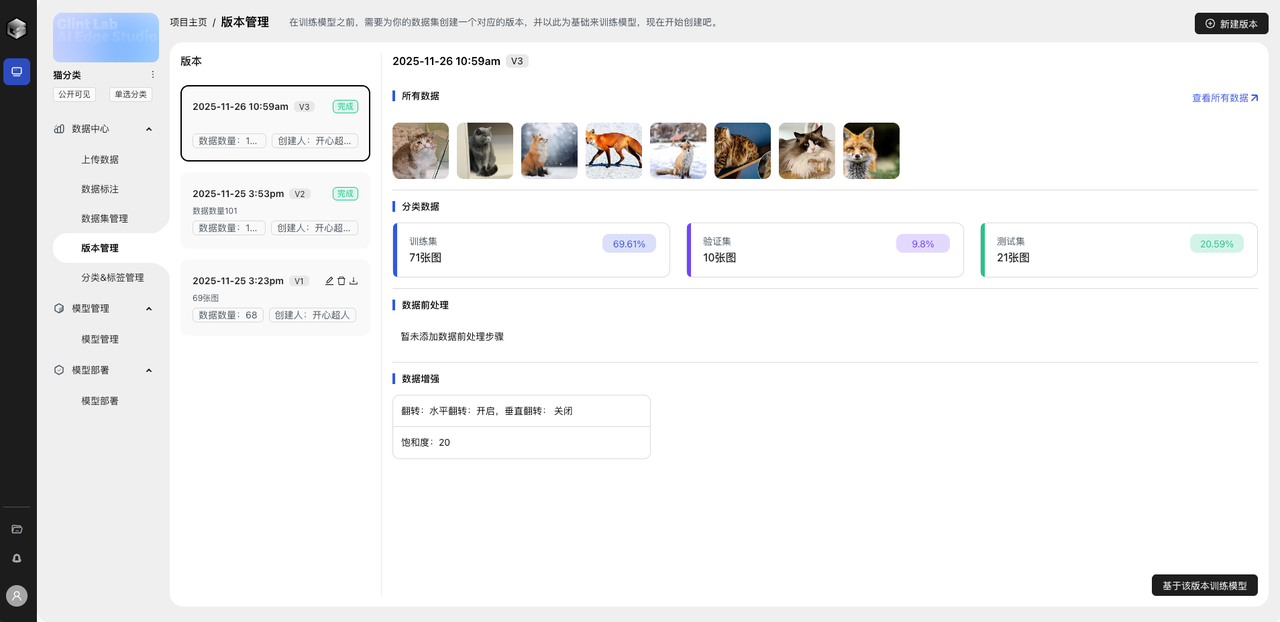Select the 单选分类 tag

coord(130,93)
